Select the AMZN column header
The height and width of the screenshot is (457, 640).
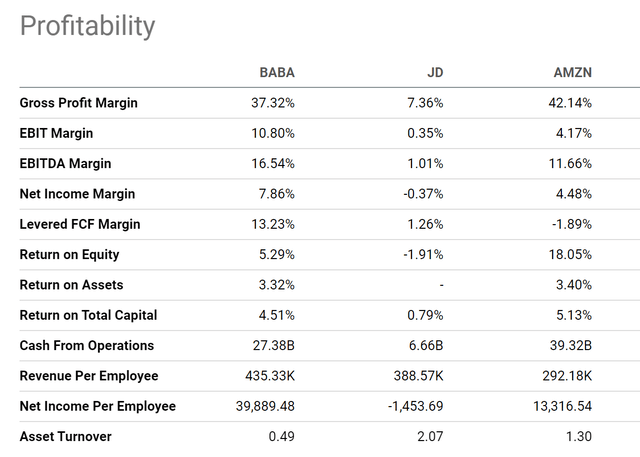pyautogui.click(x=572, y=73)
